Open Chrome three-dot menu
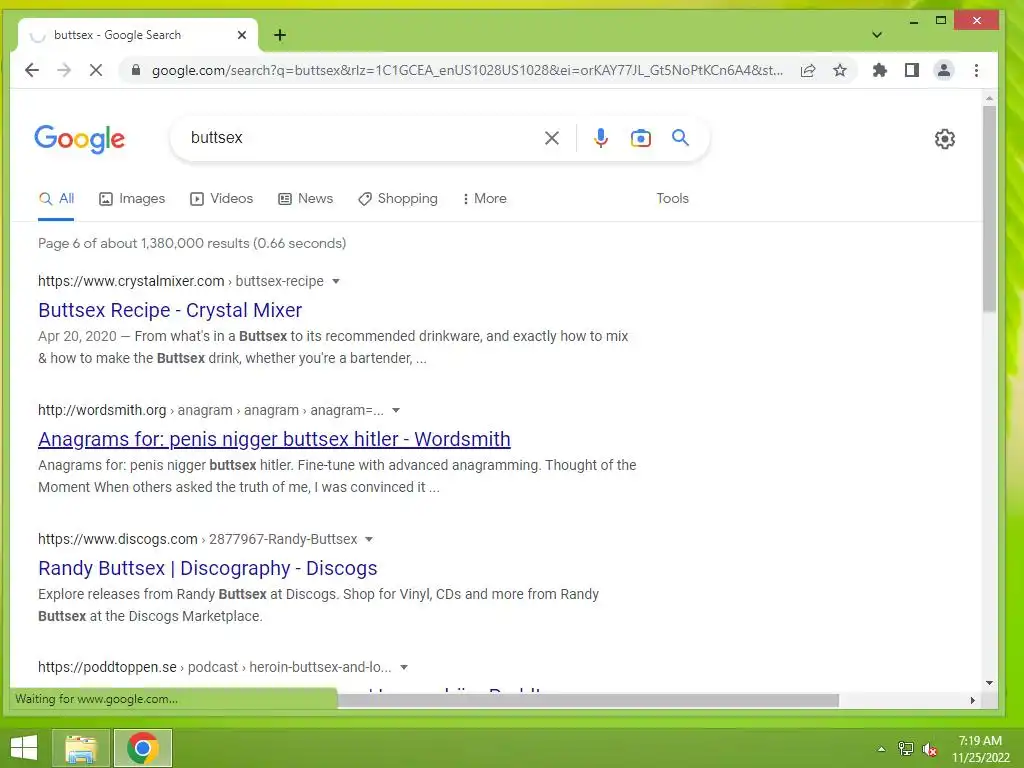 976,70
